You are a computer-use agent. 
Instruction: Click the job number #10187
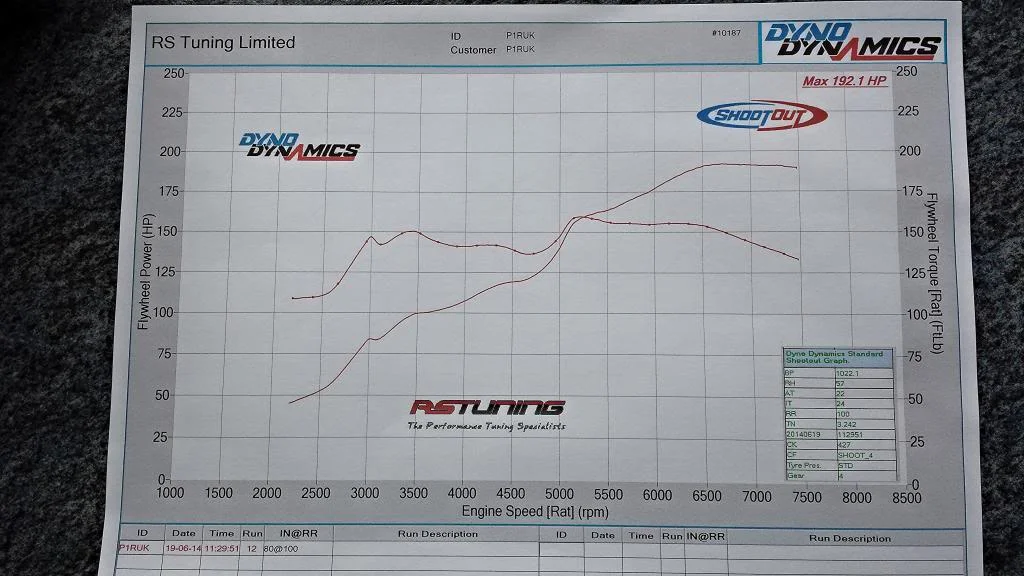coord(726,33)
